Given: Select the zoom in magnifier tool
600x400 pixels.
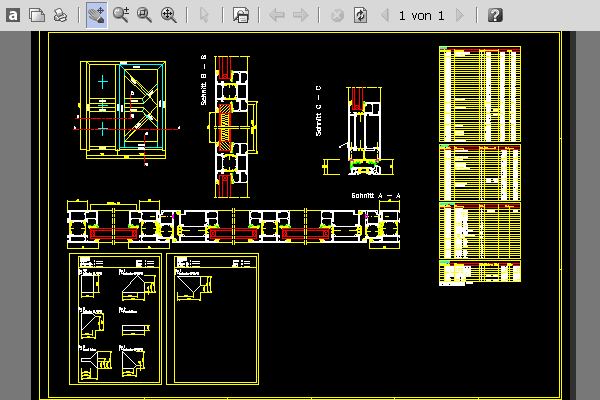Looking at the screenshot, I should click(121, 15).
